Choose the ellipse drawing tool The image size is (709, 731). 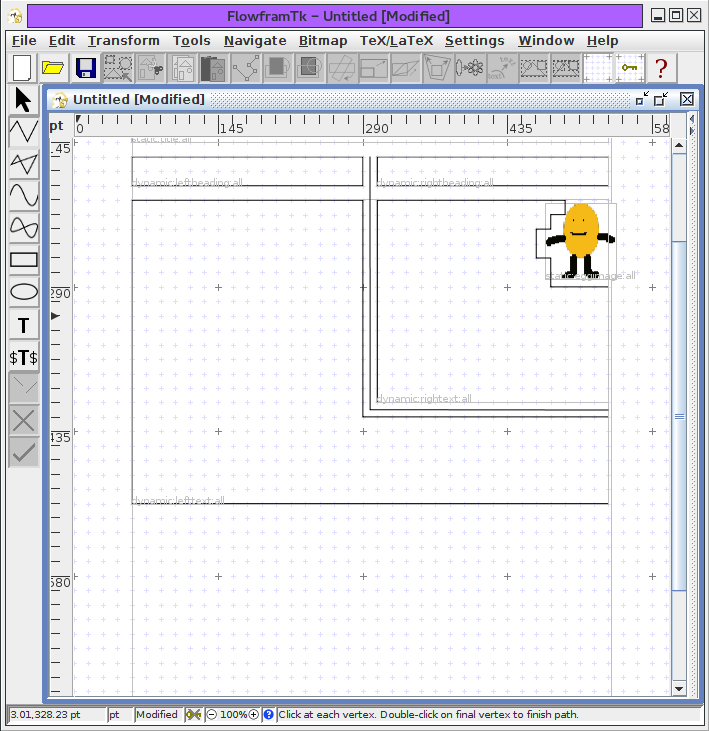pyautogui.click(x=24, y=292)
